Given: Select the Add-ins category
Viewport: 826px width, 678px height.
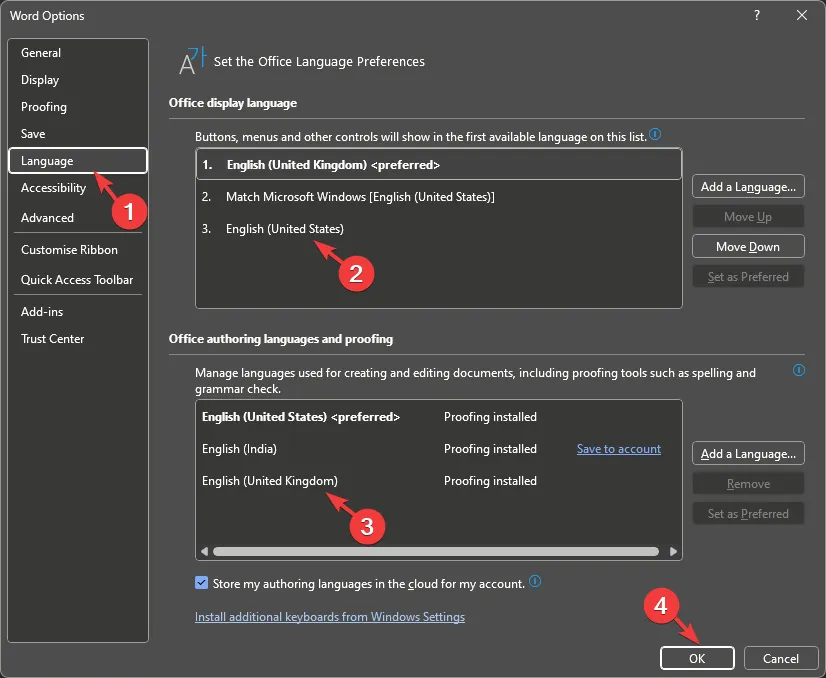Looking at the screenshot, I should point(77,312).
